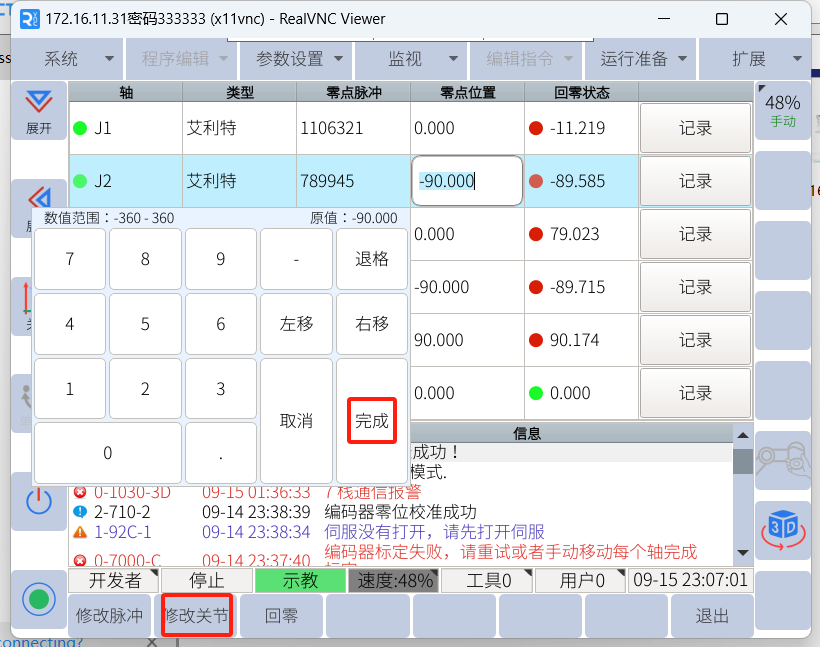This screenshot has width=820, height=647.
Task: Click the message panel scrollbar down arrow
Action: [x=742, y=553]
